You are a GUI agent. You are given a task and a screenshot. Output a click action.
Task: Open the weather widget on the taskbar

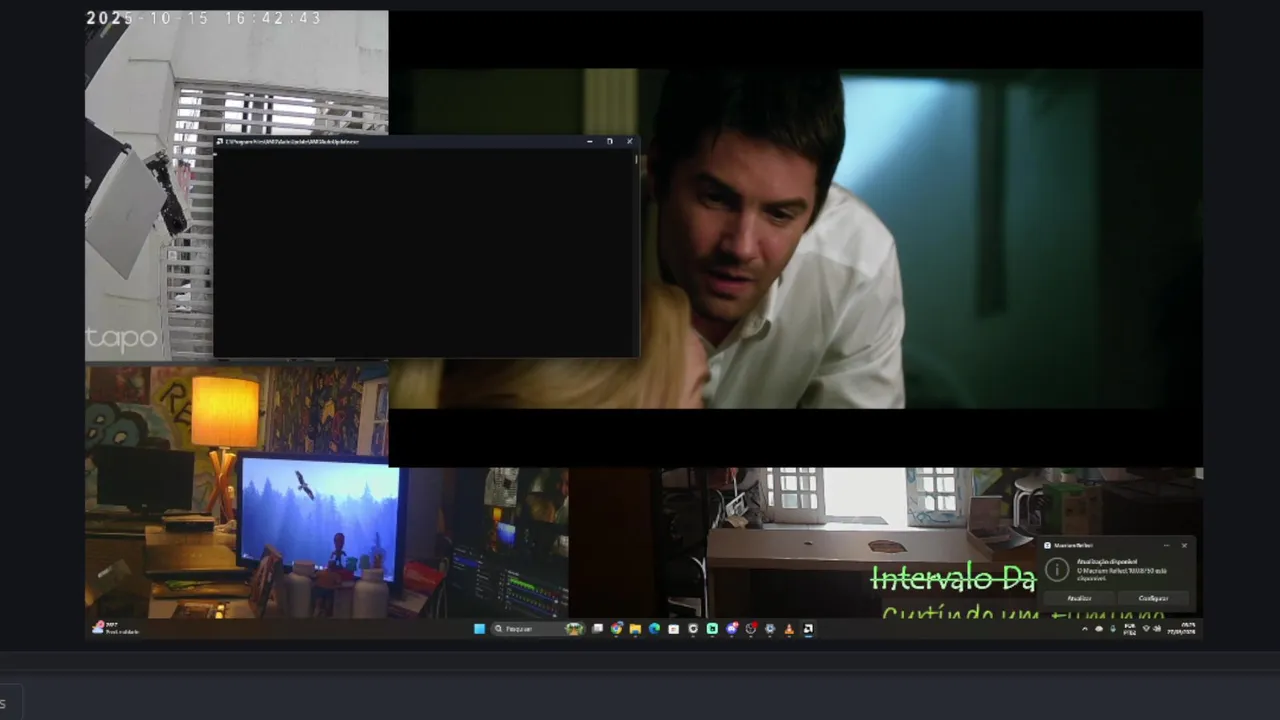pos(115,628)
